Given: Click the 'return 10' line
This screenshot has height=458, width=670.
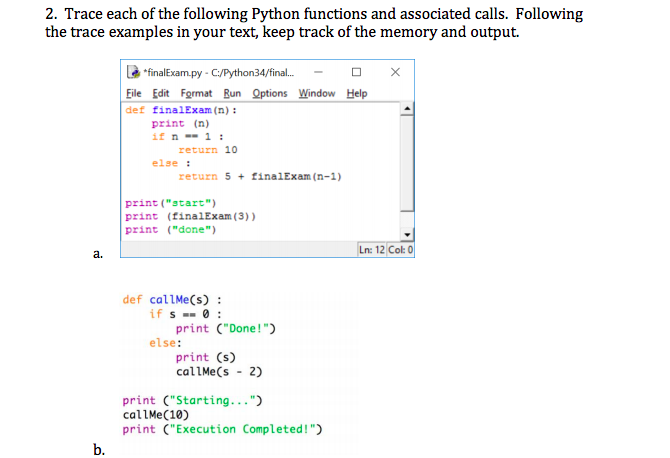Looking at the screenshot, I should point(208,150).
